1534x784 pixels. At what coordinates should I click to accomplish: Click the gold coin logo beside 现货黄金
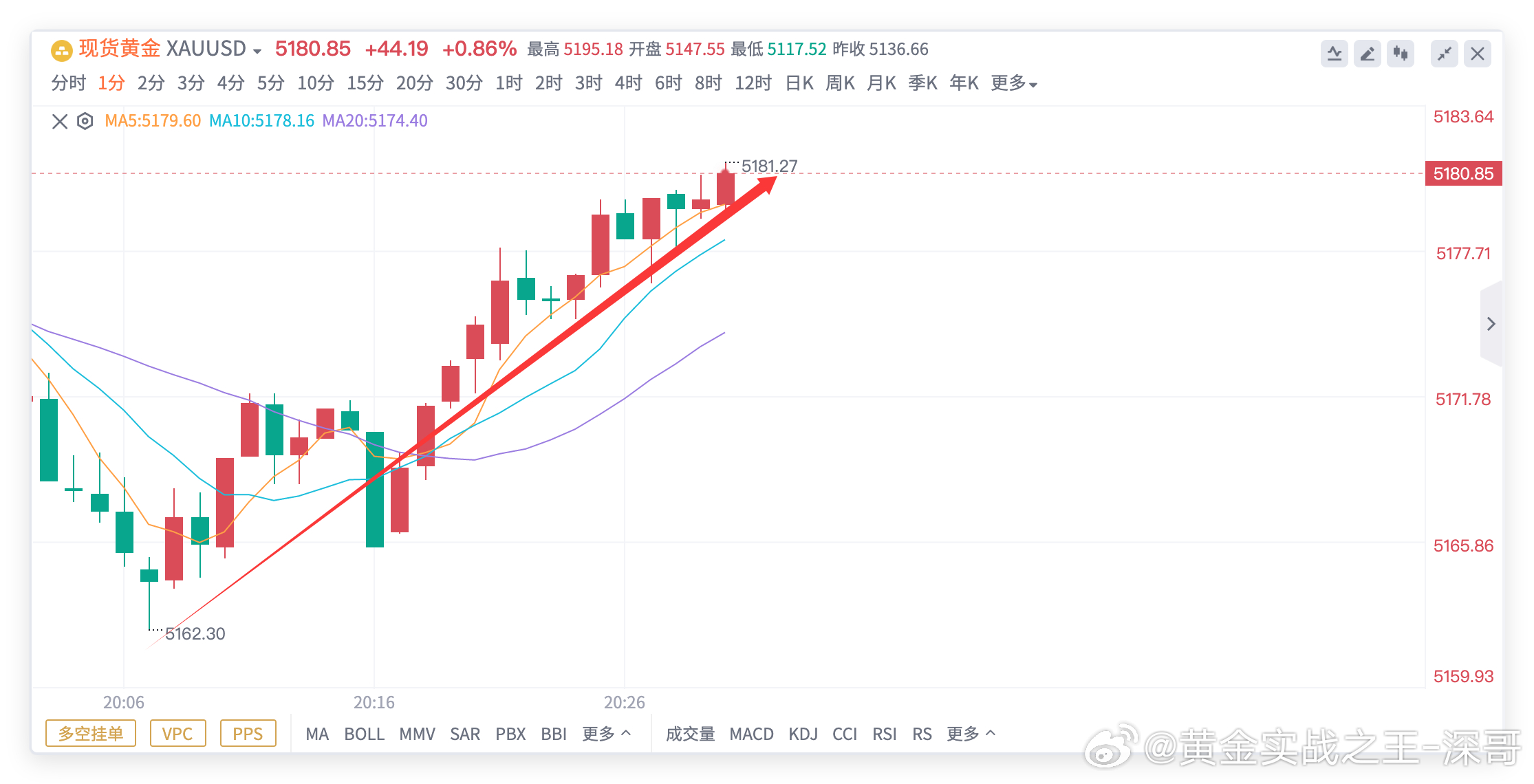(x=61, y=49)
